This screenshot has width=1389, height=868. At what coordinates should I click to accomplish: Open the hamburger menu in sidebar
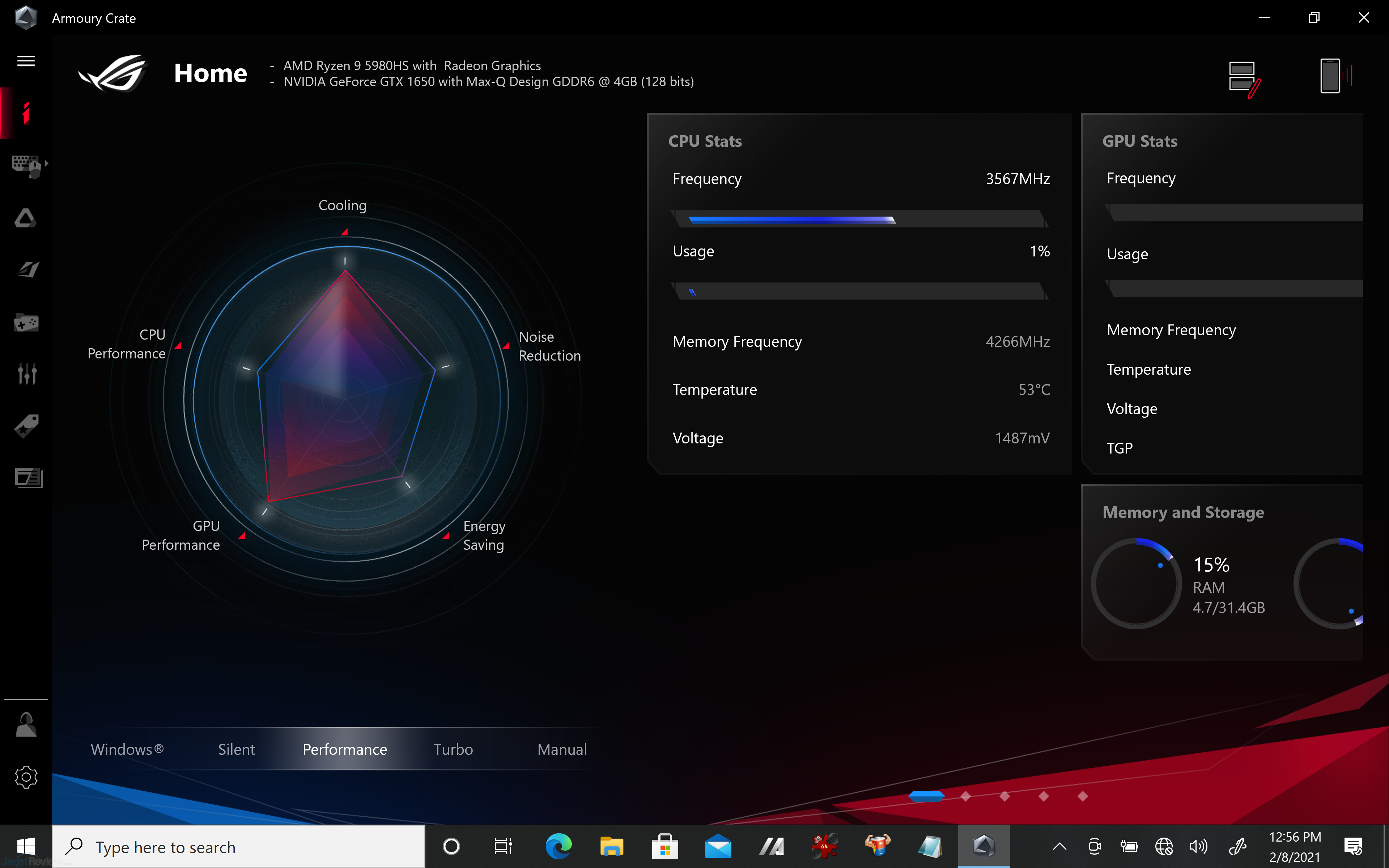tap(26, 61)
